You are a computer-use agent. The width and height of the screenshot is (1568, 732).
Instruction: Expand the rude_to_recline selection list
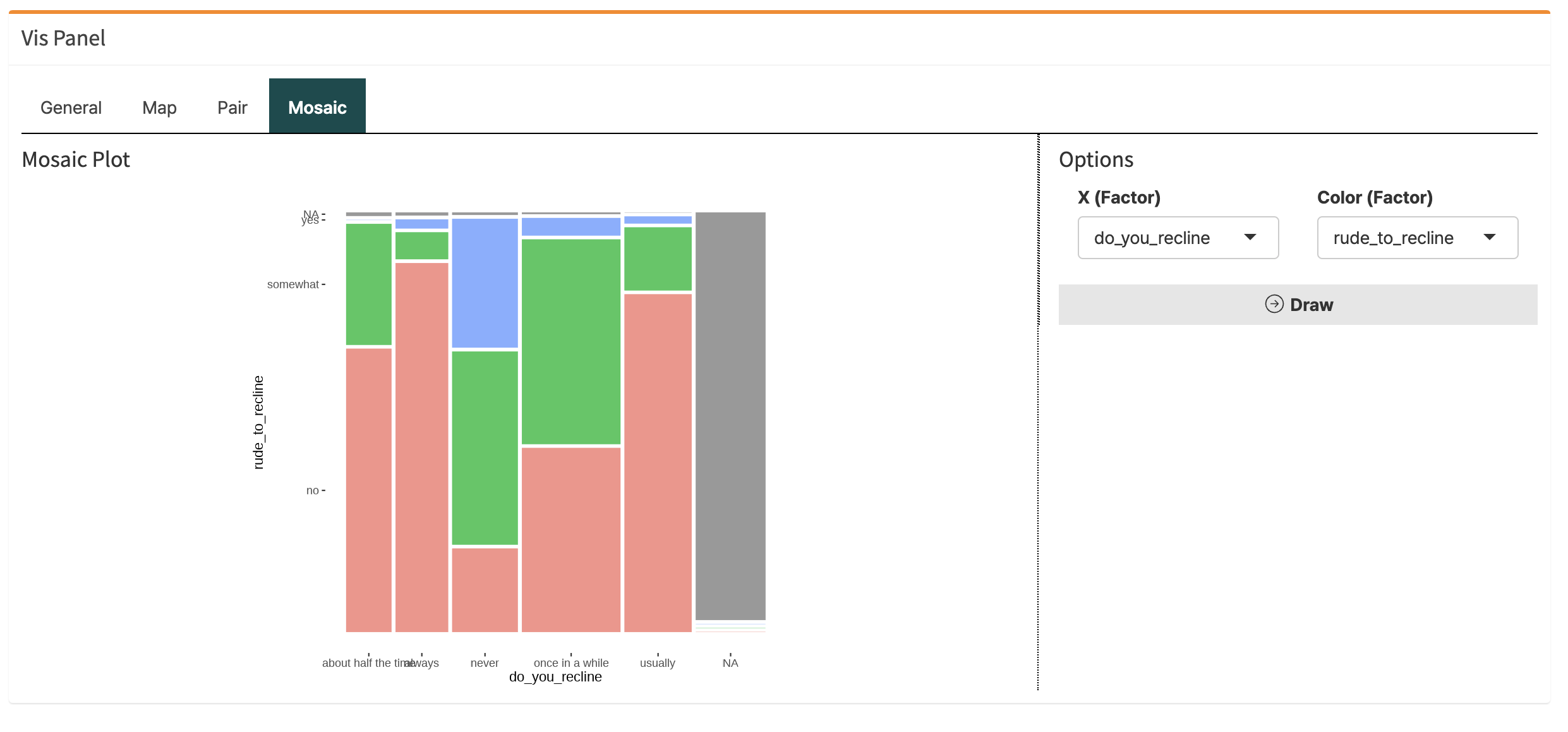pos(1490,238)
